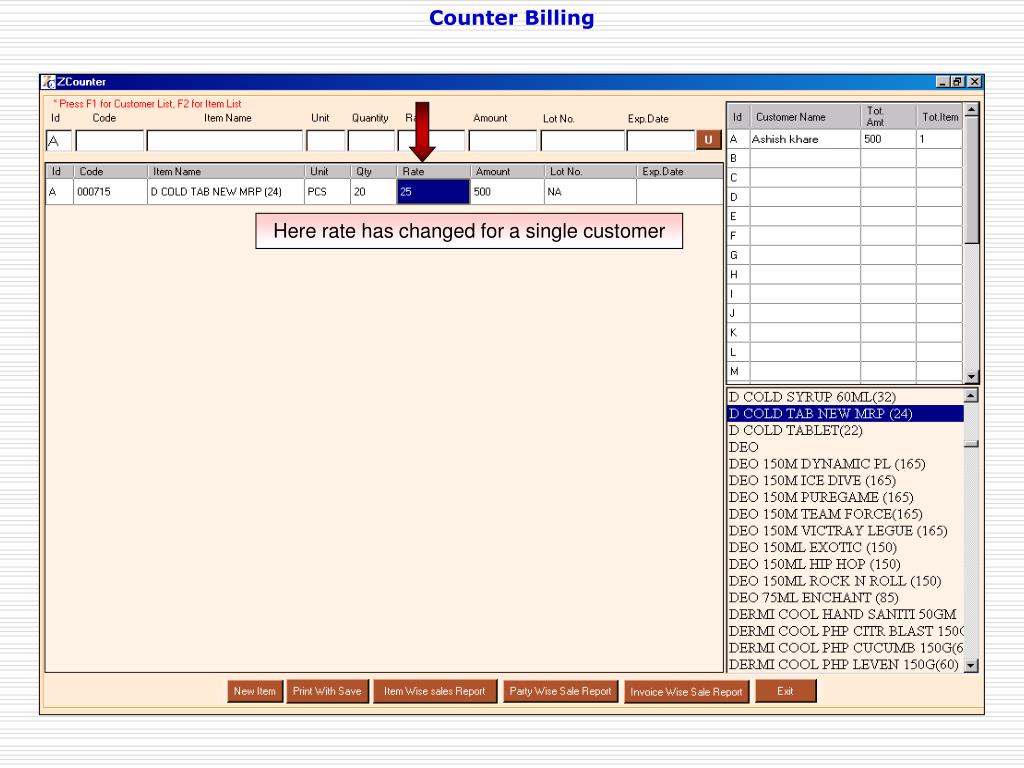Select DERMI COOL PHP CITR BLAST item
The width and height of the screenshot is (1024, 768).
[845, 632]
